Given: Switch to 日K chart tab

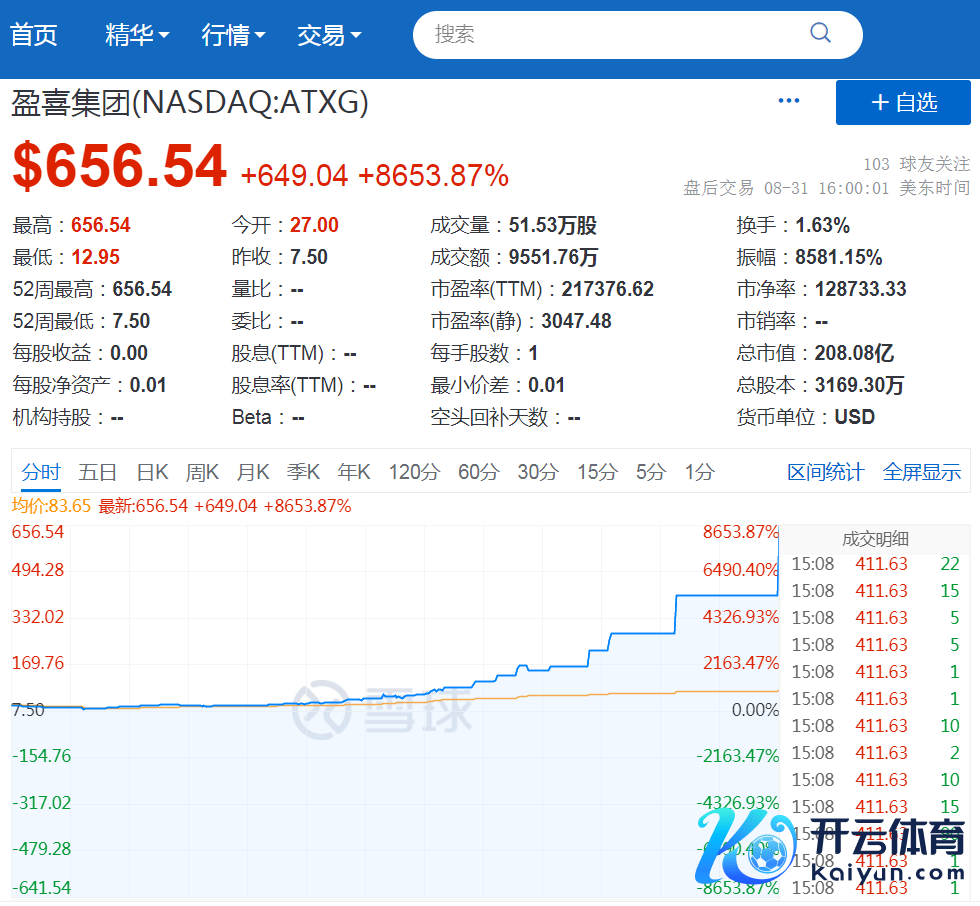Looking at the screenshot, I should coord(152,472).
